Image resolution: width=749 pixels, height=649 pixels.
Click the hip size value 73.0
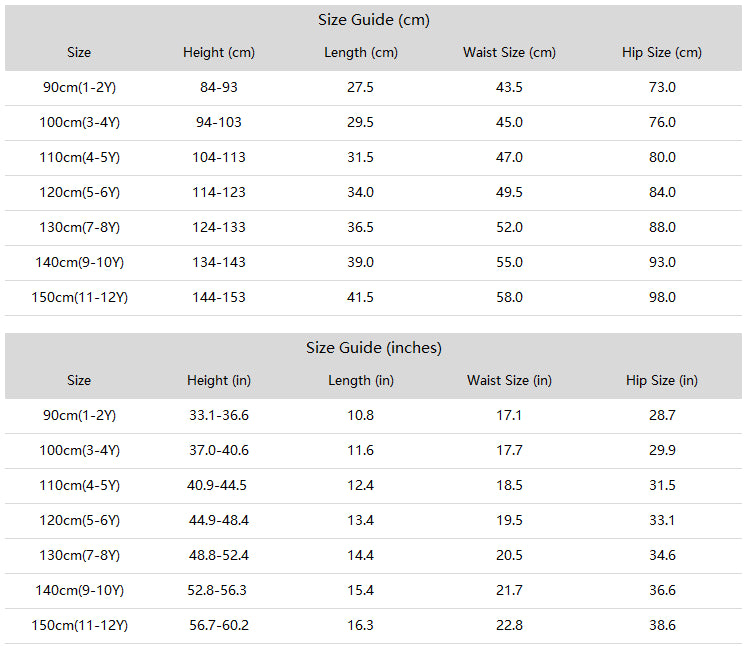pos(662,87)
